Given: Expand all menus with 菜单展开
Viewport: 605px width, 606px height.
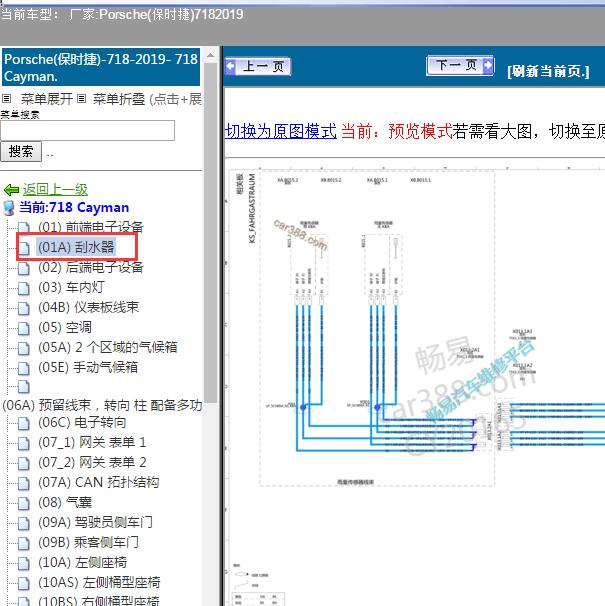Looking at the screenshot, I should coord(47,99).
